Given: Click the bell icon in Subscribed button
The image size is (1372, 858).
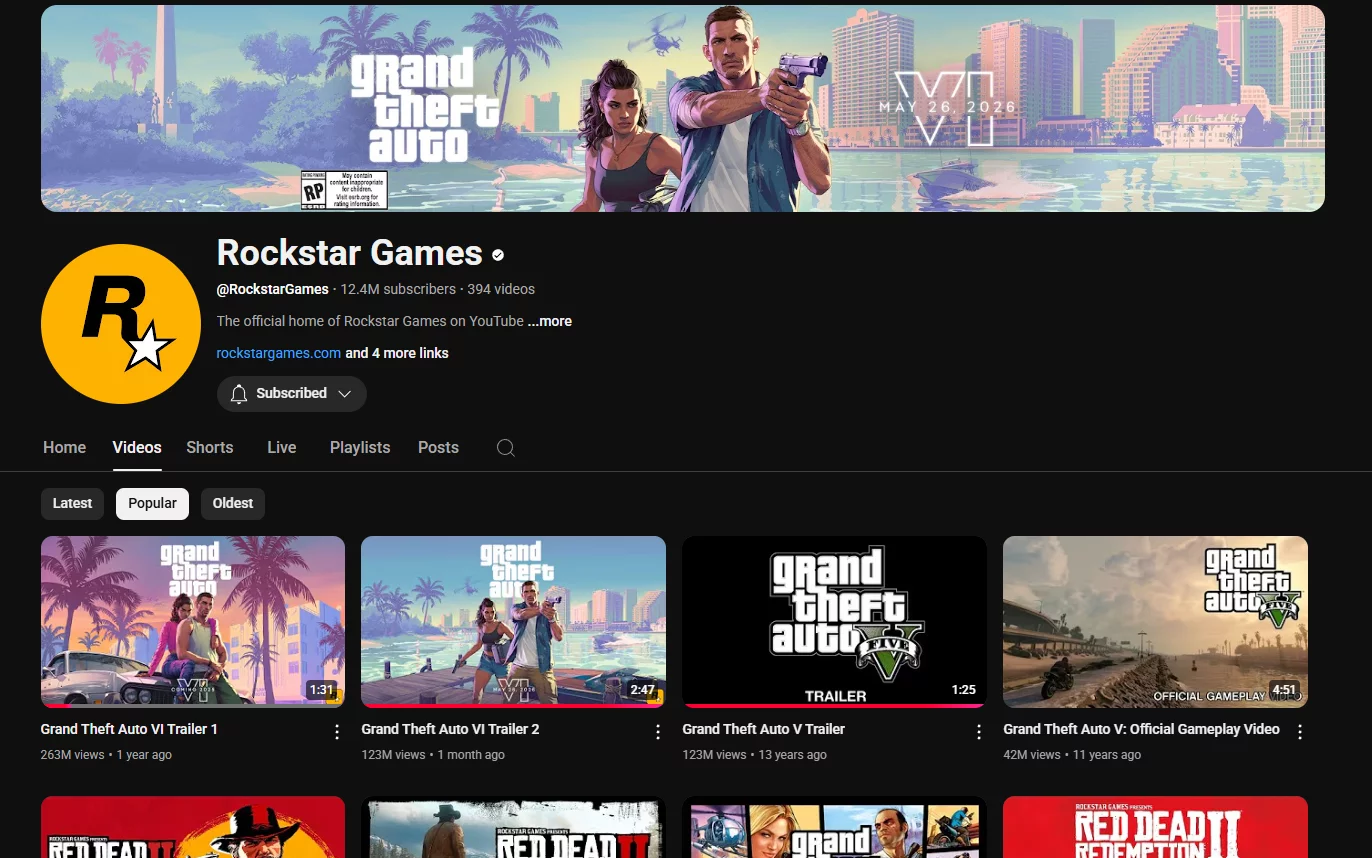Looking at the screenshot, I should [239, 394].
